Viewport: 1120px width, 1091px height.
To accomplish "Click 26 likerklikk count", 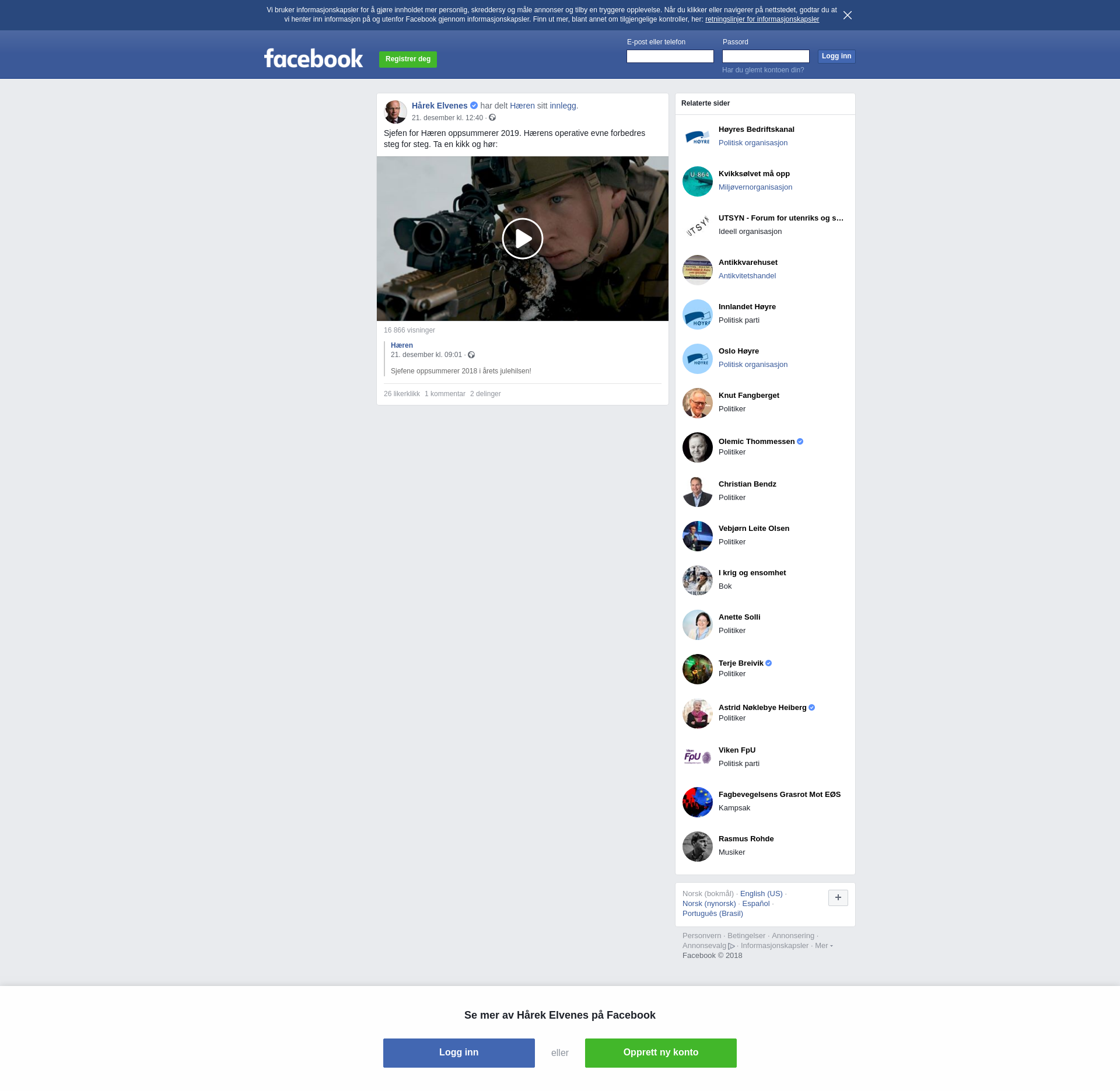I will coord(402,394).
